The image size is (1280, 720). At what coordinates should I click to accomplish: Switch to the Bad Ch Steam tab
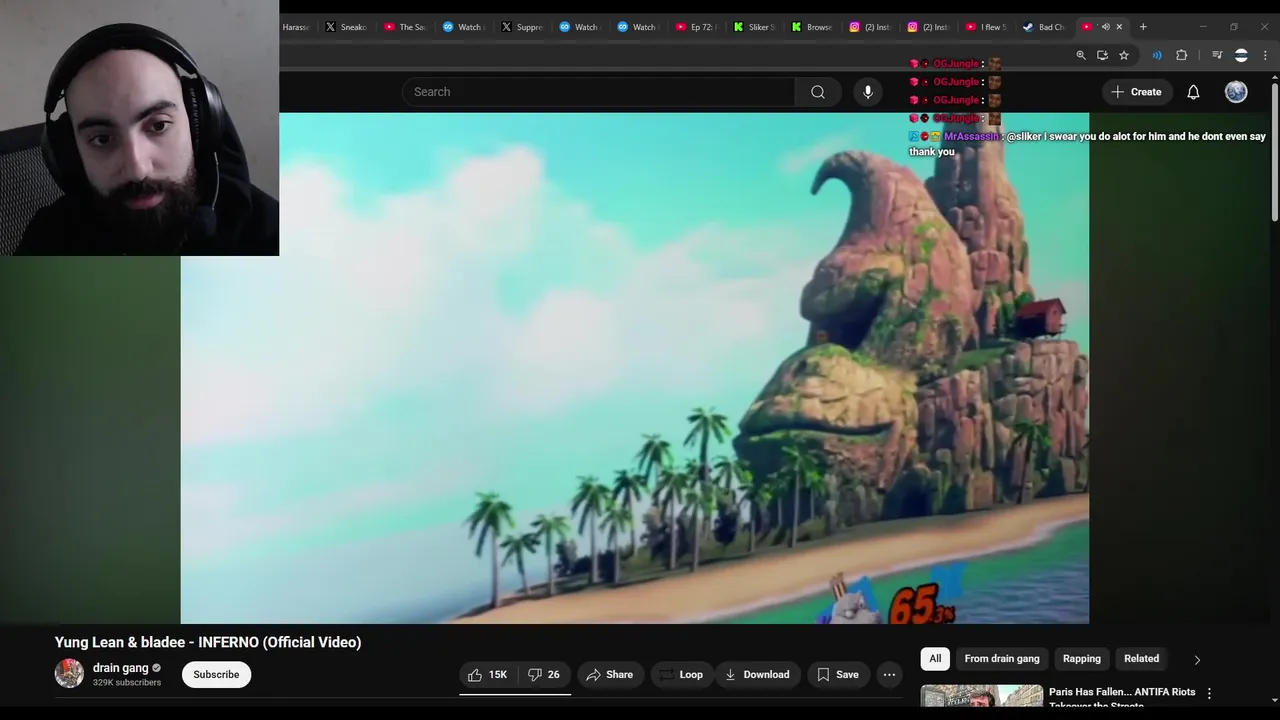(x=1044, y=27)
